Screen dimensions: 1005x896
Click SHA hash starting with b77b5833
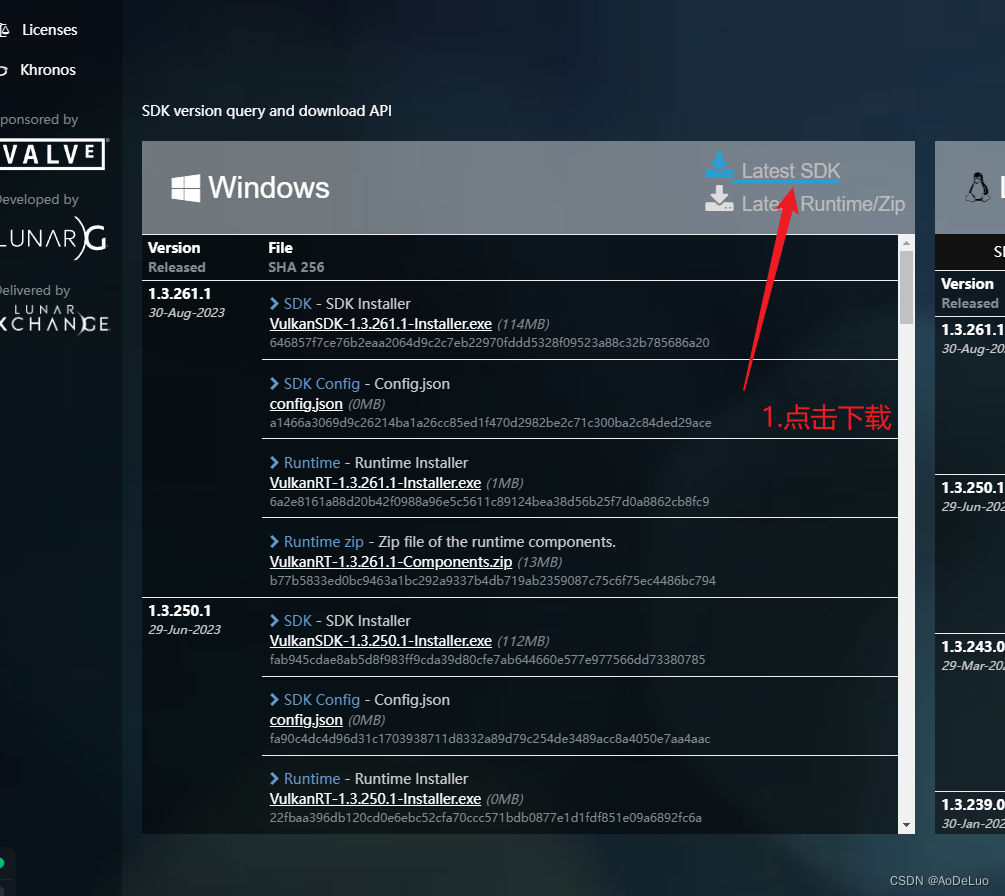coord(492,580)
